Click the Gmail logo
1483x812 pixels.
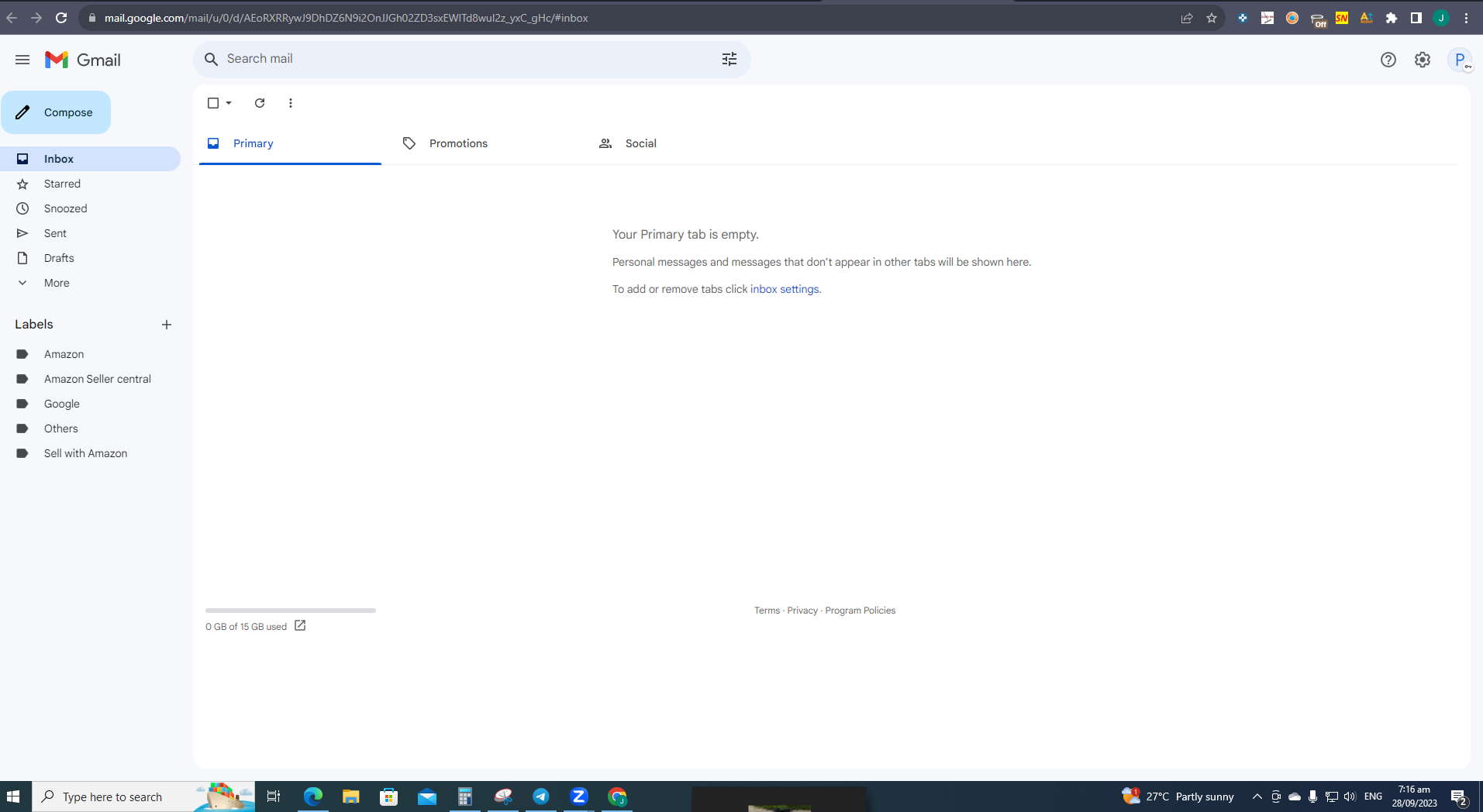click(83, 60)
